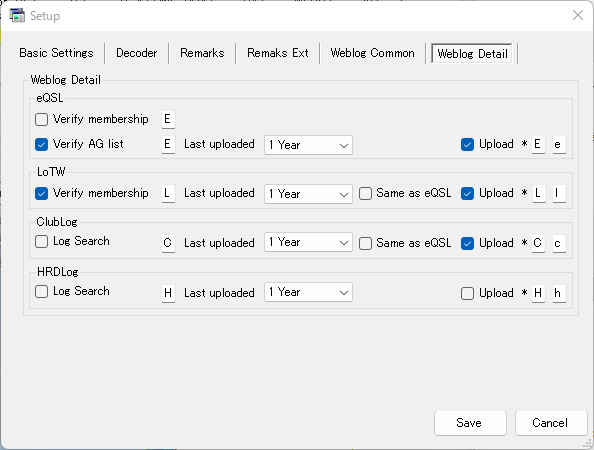Image resolution: width=594 pixels, height=450 pixels.
Task: Switch to Basic Settings tab
Action: 56,53
